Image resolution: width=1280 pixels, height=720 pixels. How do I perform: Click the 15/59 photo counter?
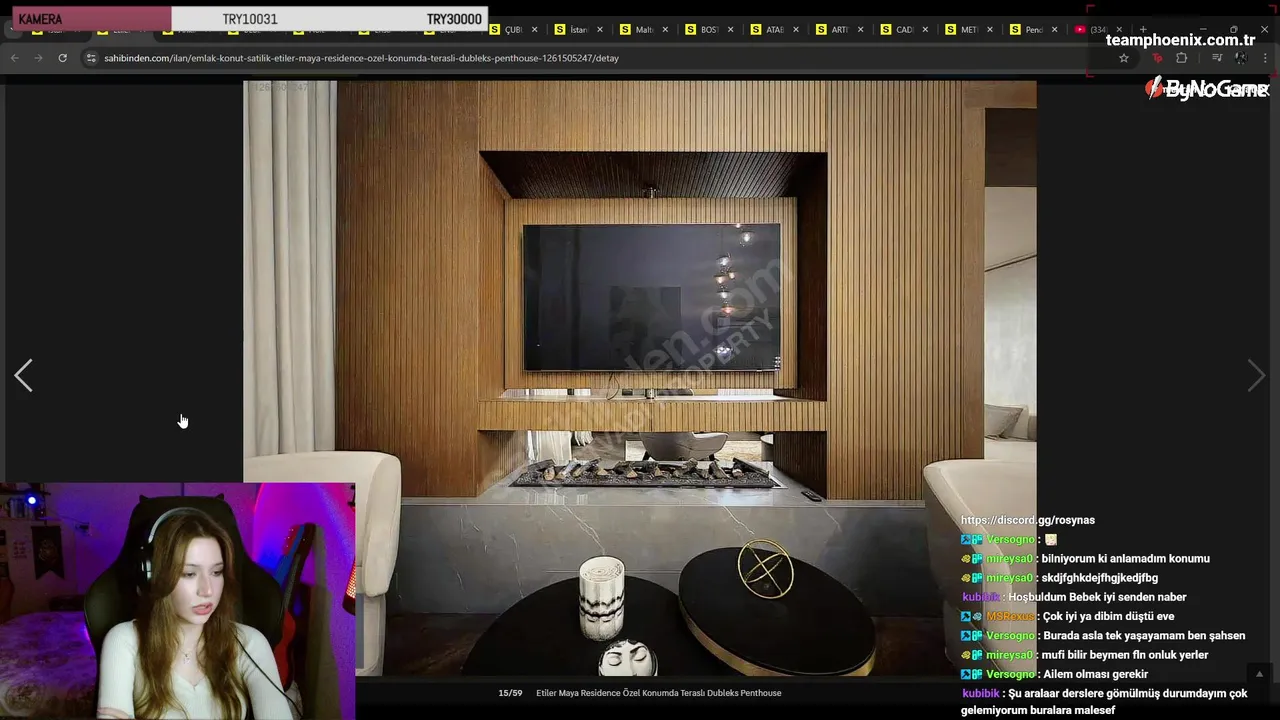click(510, 693)
